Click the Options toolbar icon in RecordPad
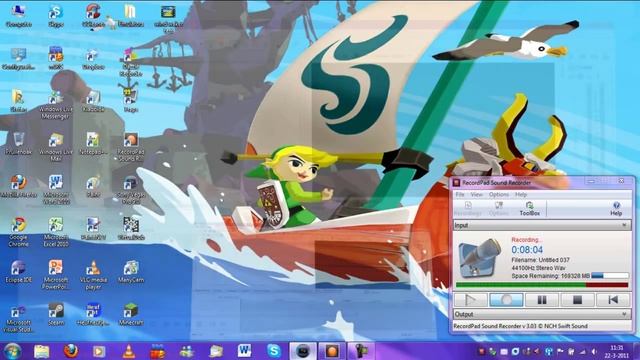 [498, 209]
